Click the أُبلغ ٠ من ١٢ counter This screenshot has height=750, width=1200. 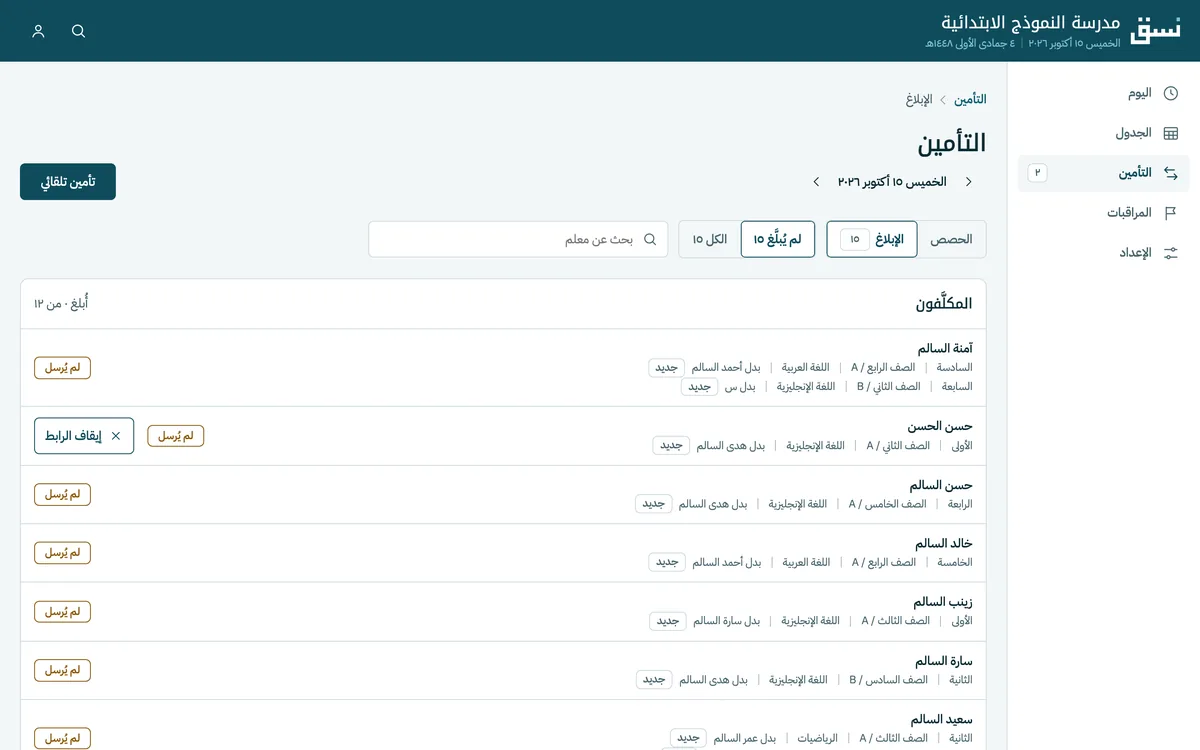61,303
